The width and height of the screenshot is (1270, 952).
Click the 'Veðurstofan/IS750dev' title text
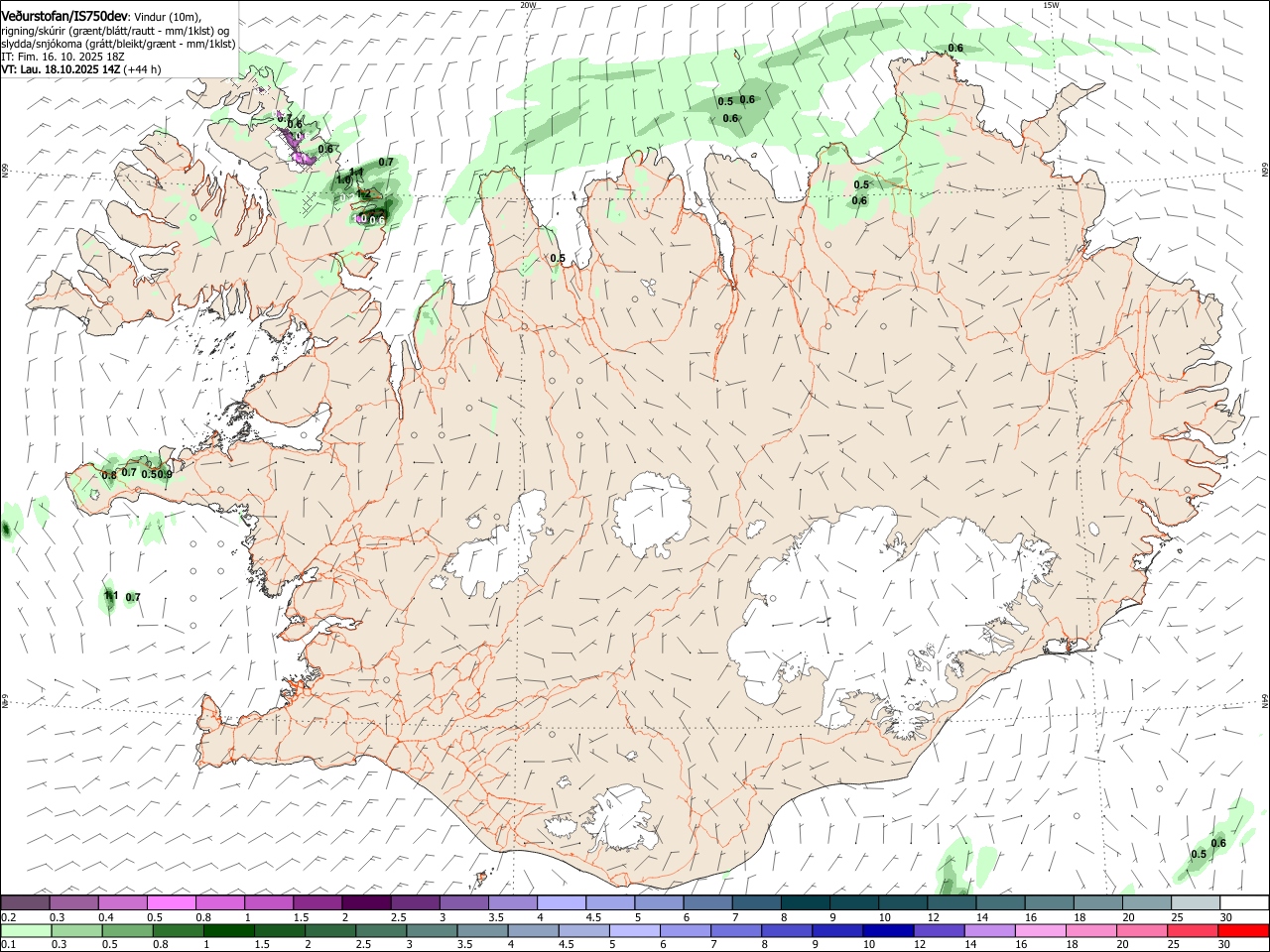[x=63, y=16]
